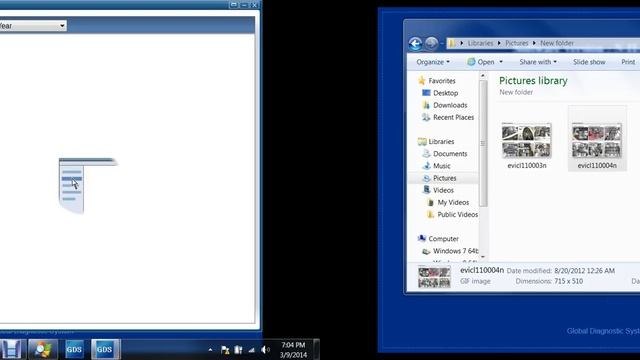640x360 pixels.
Task: Open Recent Places in navigation pane
Action: pos(453,118)
